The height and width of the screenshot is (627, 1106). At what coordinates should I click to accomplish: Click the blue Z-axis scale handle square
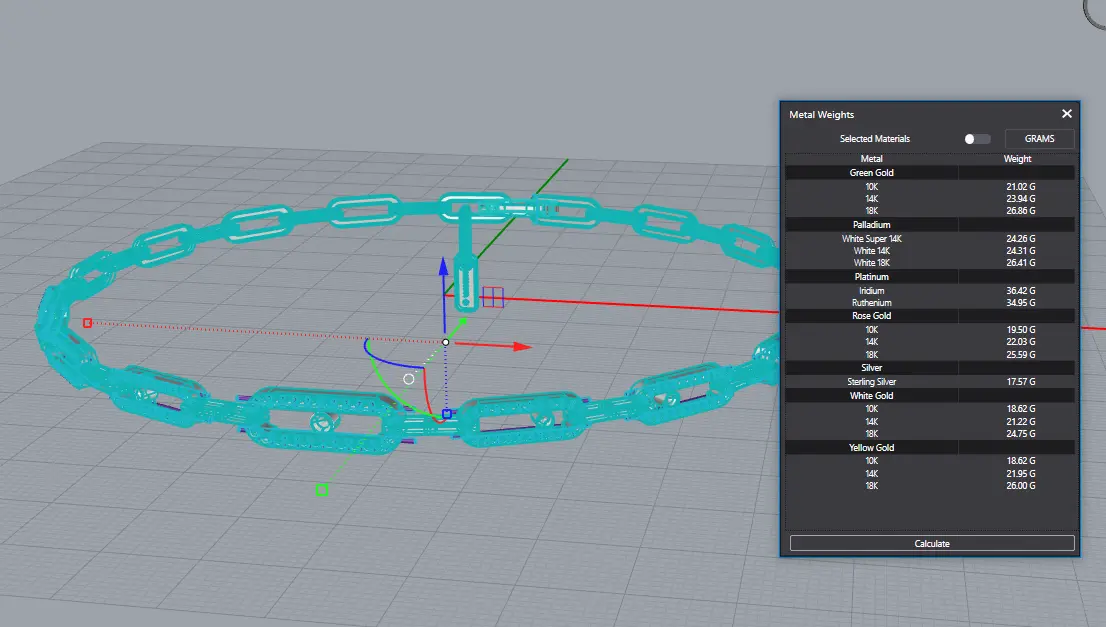[446, 414]
